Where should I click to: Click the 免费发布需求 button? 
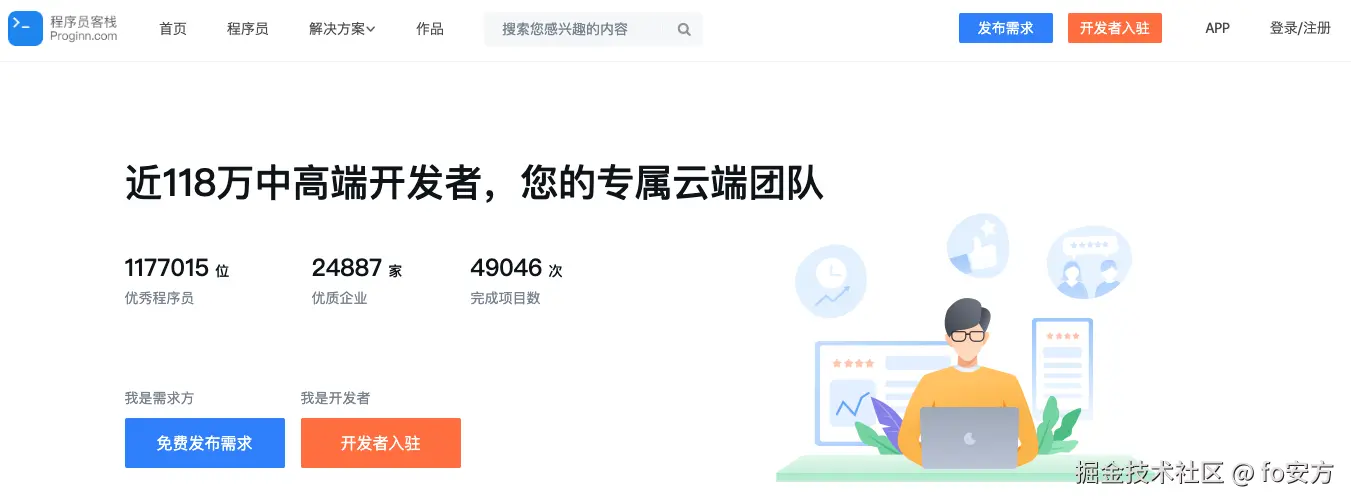tap(205, 443)
